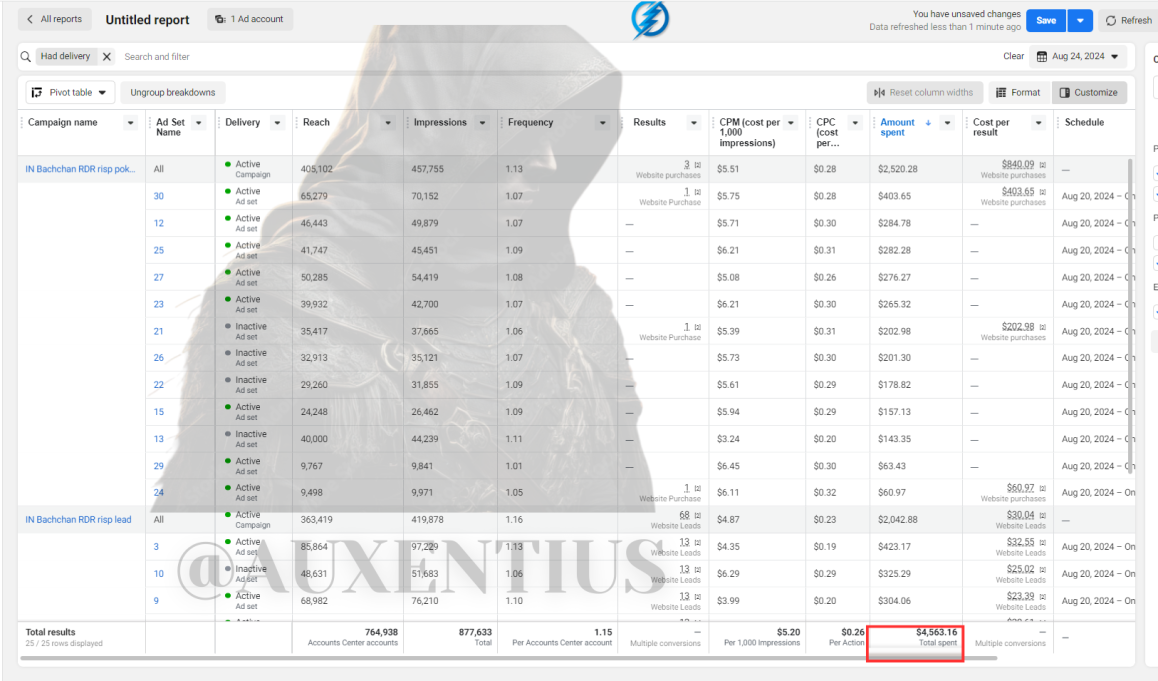Open the Pivot table view dropdown
The height and width of the screenshot is (681, 1158).
click(x=71, y=92)
